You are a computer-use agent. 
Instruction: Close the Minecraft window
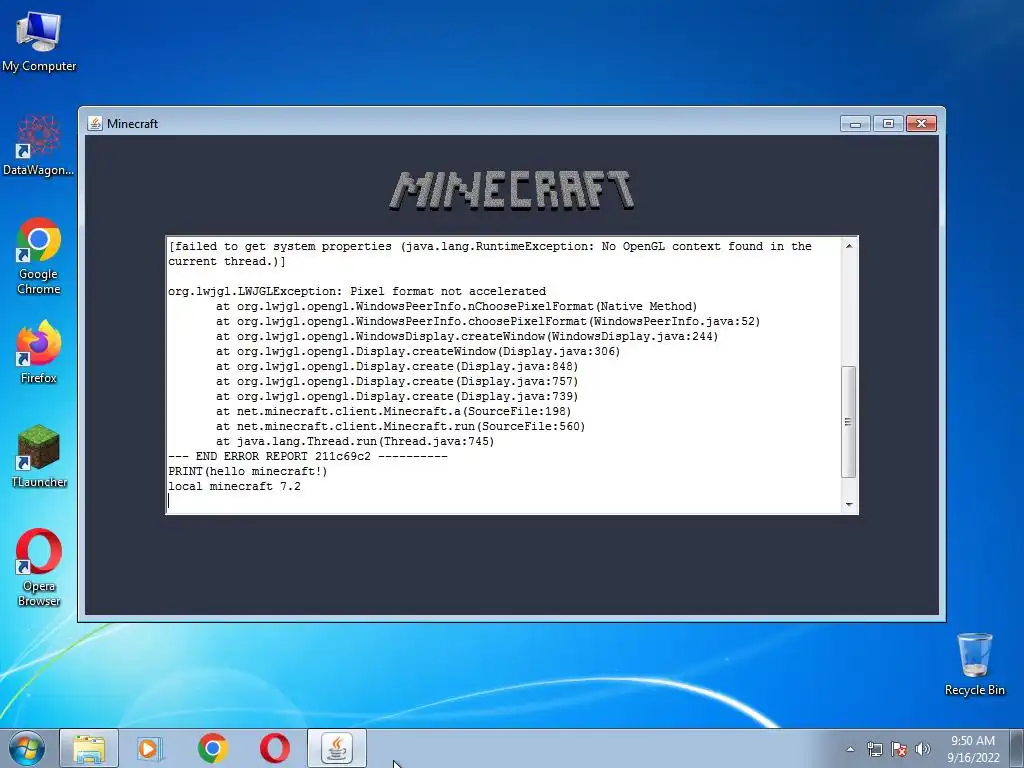tap(921, 123)
